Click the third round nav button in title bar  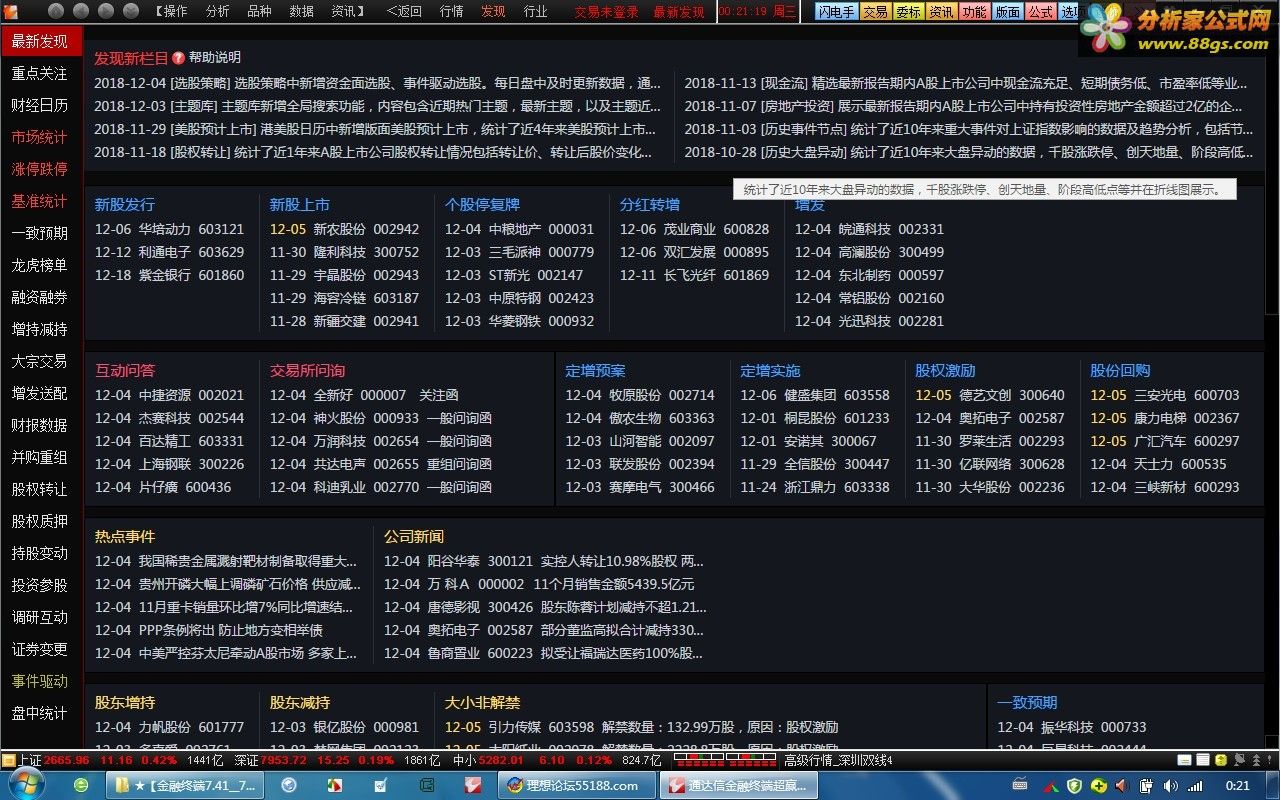click(x=106, y=11)
